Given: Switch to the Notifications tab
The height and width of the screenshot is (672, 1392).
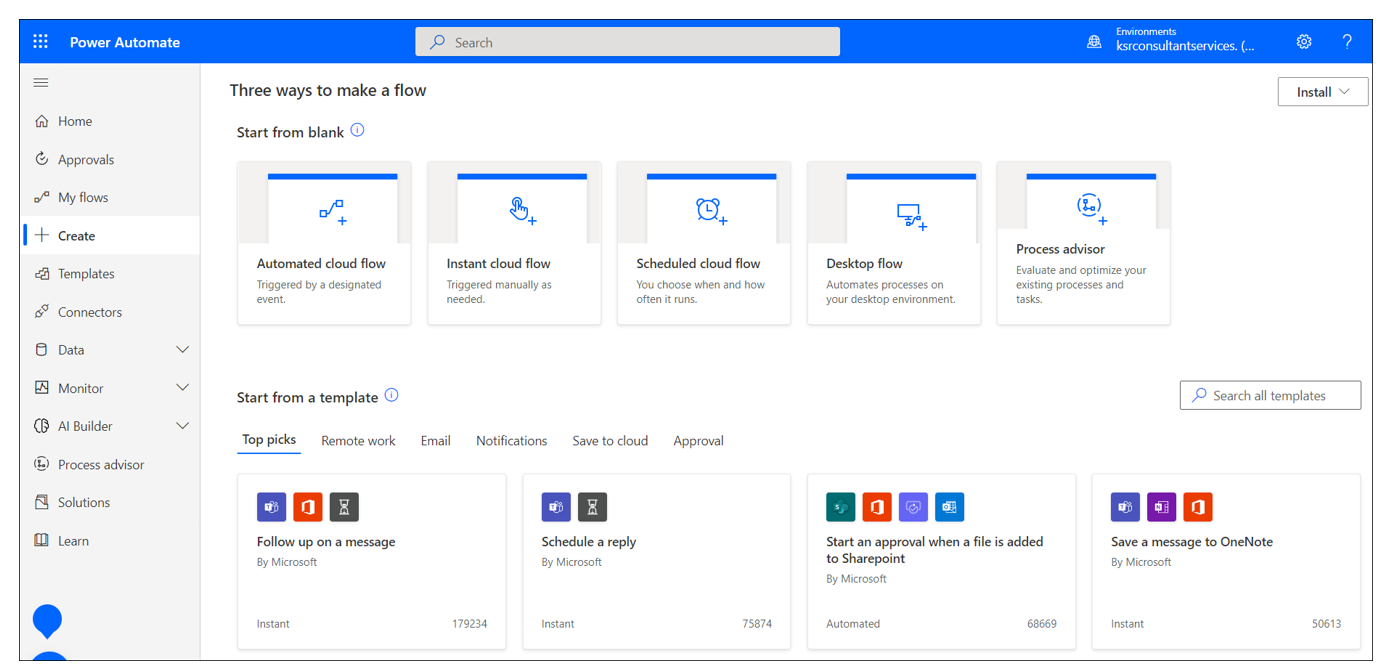Looking at the screenshot, I should pyautogui.click(x=511, y=441).
